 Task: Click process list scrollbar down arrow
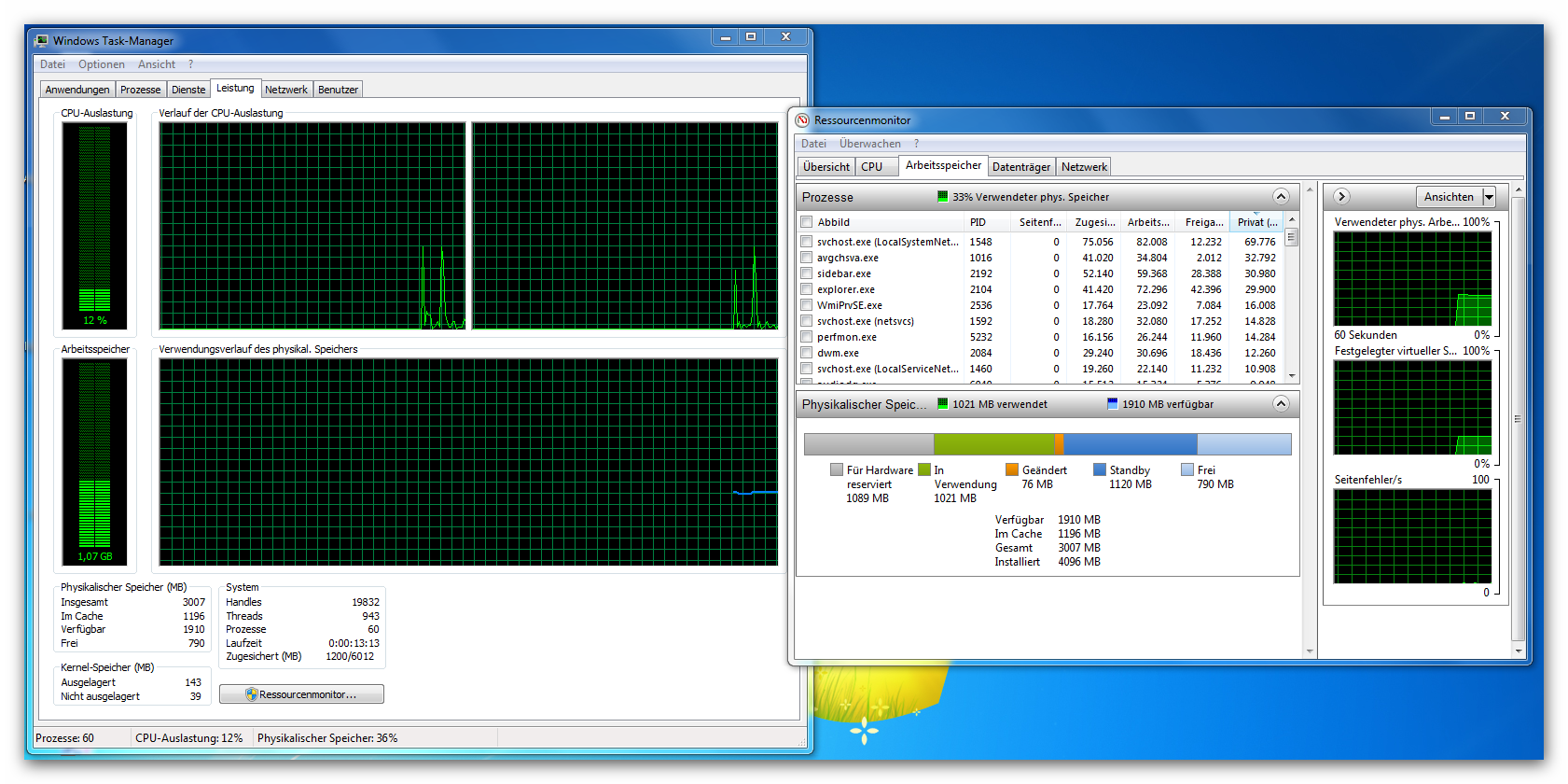pyautogui.click(x=1292, y=375)
